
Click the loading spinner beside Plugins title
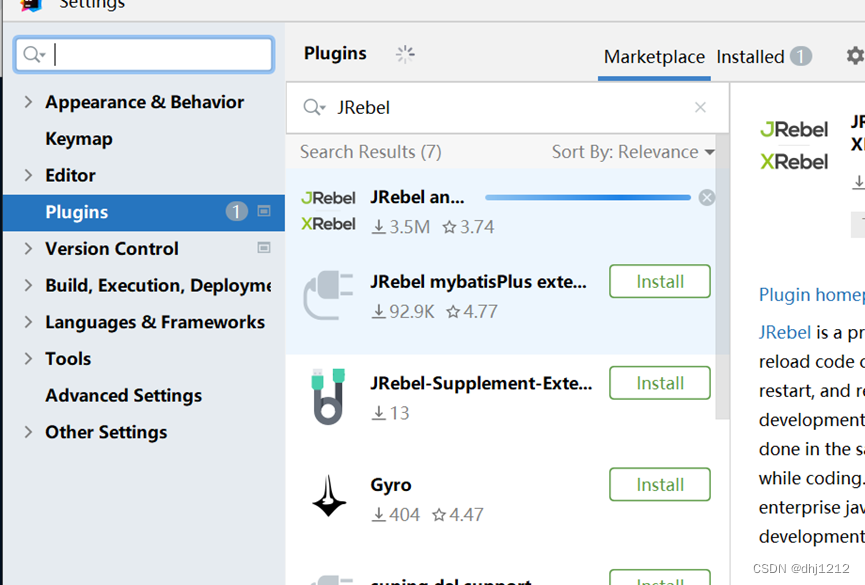[405, 54]
